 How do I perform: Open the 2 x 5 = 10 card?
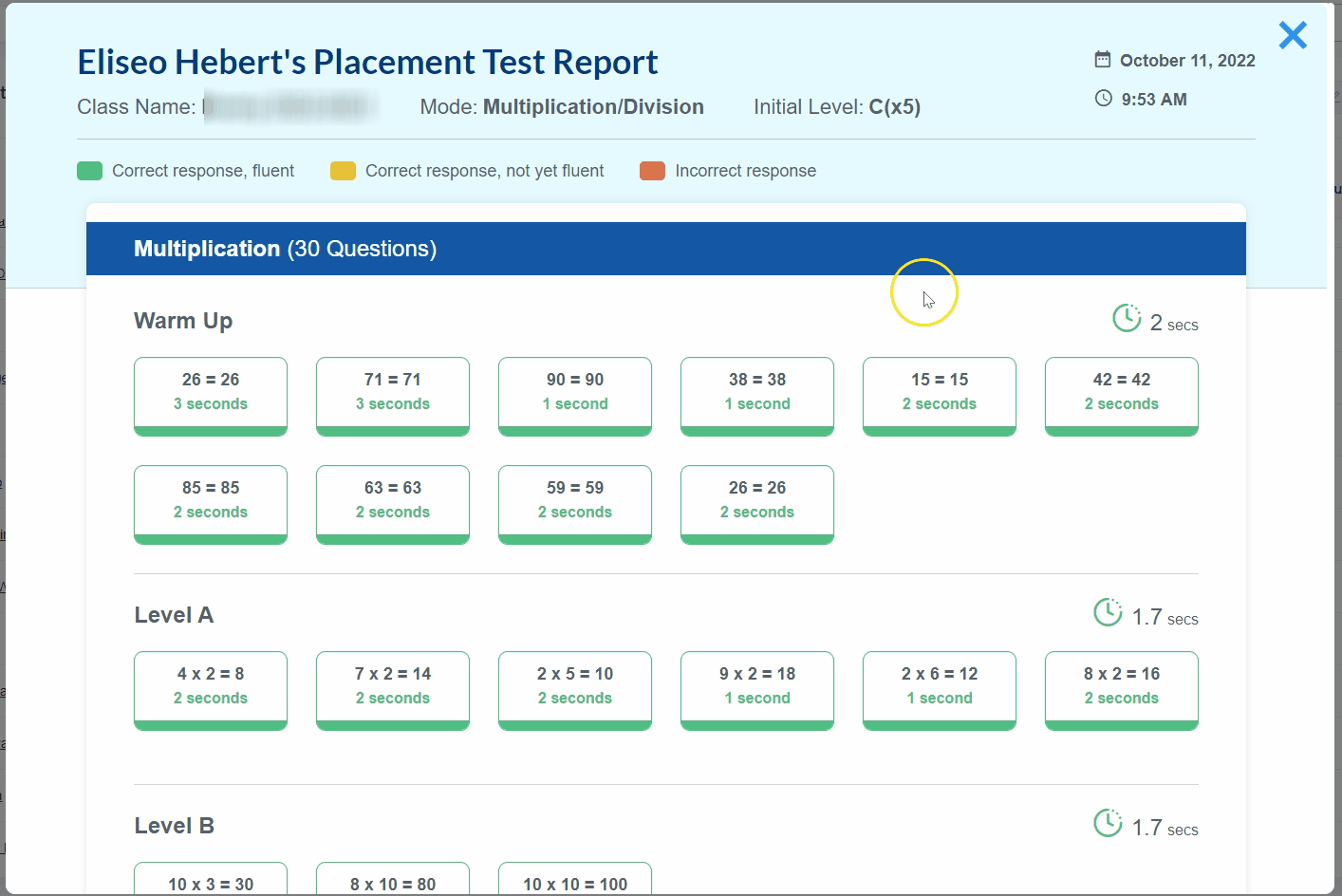pos(575,691)
